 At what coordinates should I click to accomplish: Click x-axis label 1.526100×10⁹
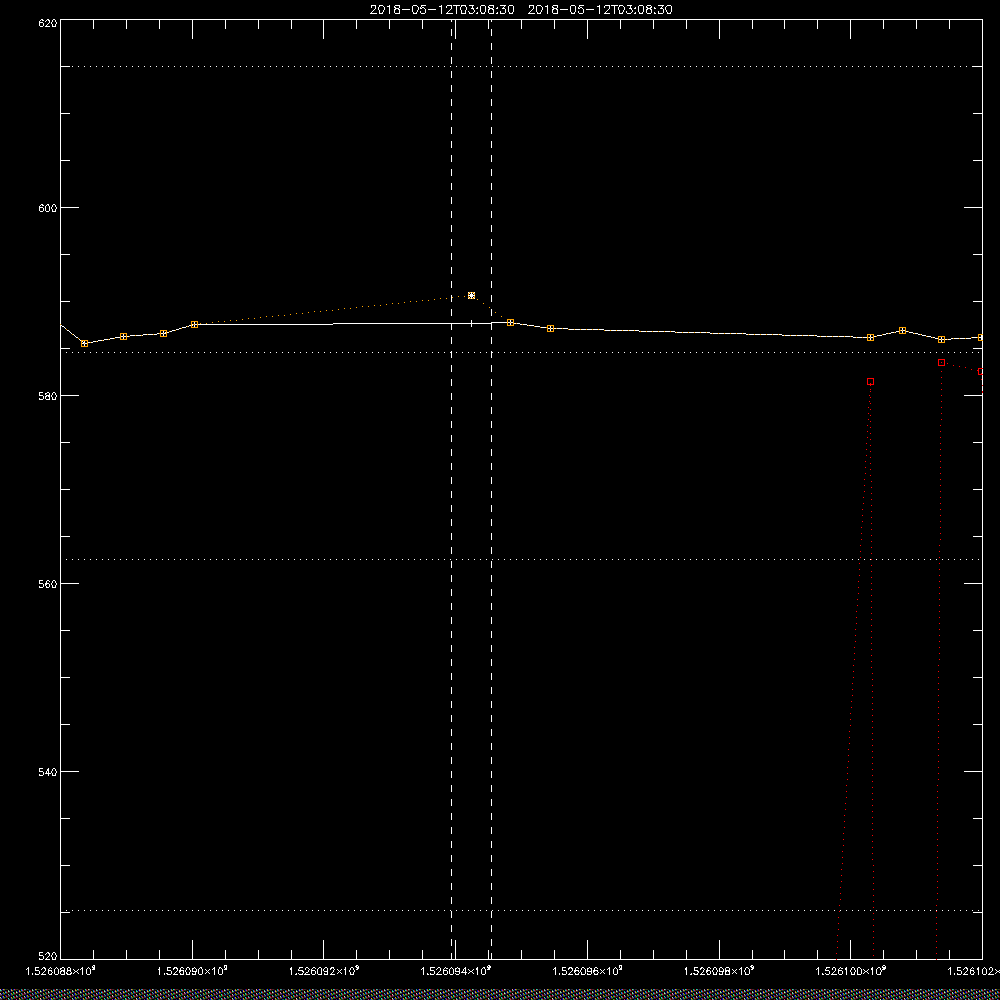[x=851, y=971]
